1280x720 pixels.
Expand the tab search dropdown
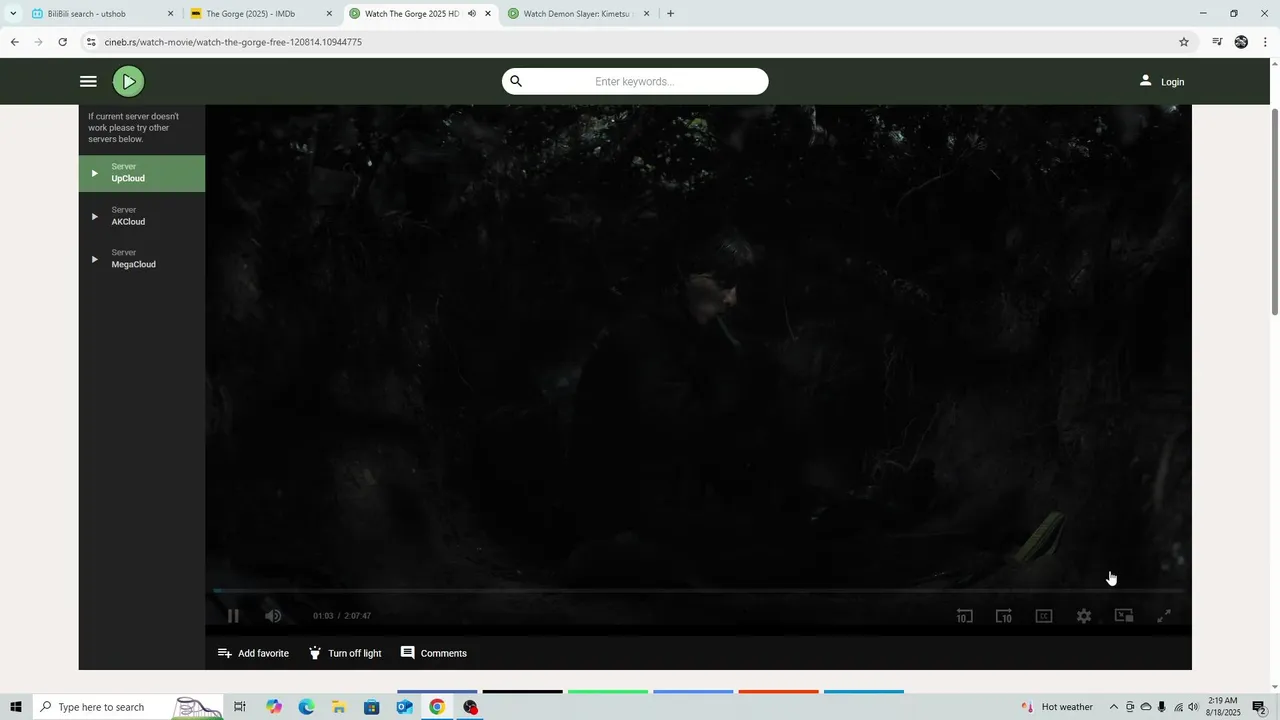13,14
